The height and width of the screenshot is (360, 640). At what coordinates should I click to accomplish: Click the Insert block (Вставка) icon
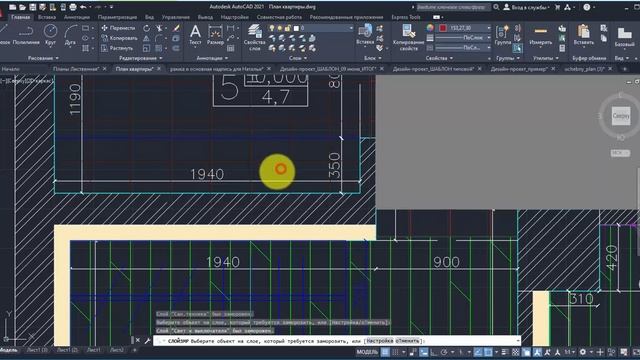[365, 35]
